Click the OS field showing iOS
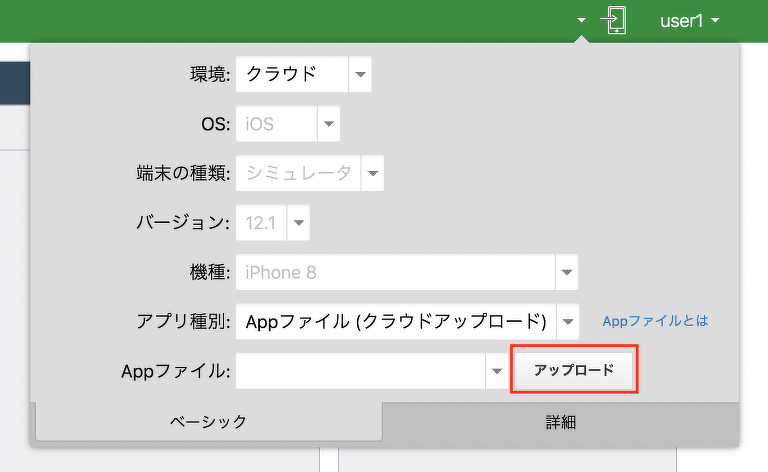 coord(276,125)
